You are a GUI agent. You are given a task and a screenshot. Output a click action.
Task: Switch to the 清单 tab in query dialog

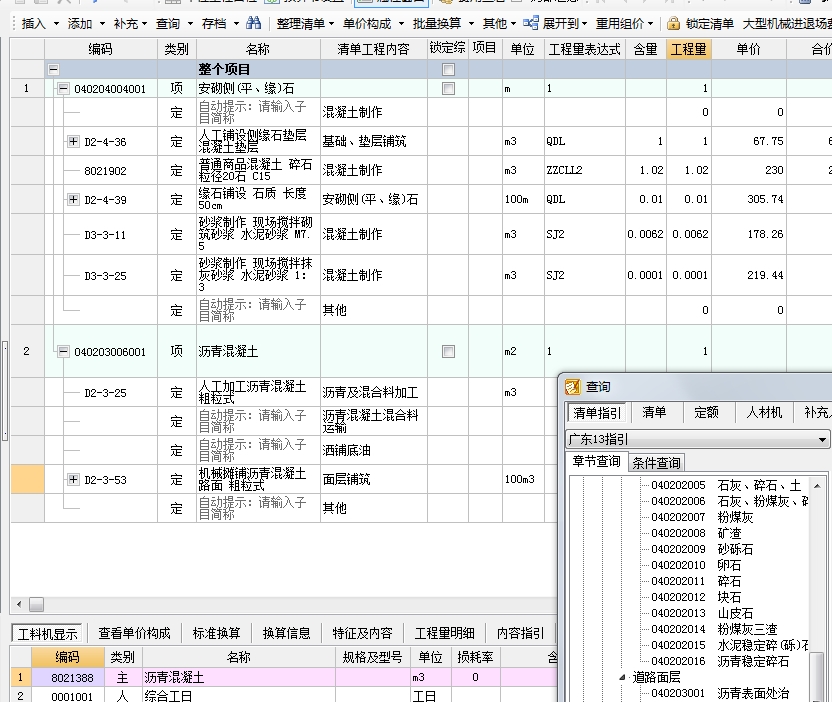(654, 412)
